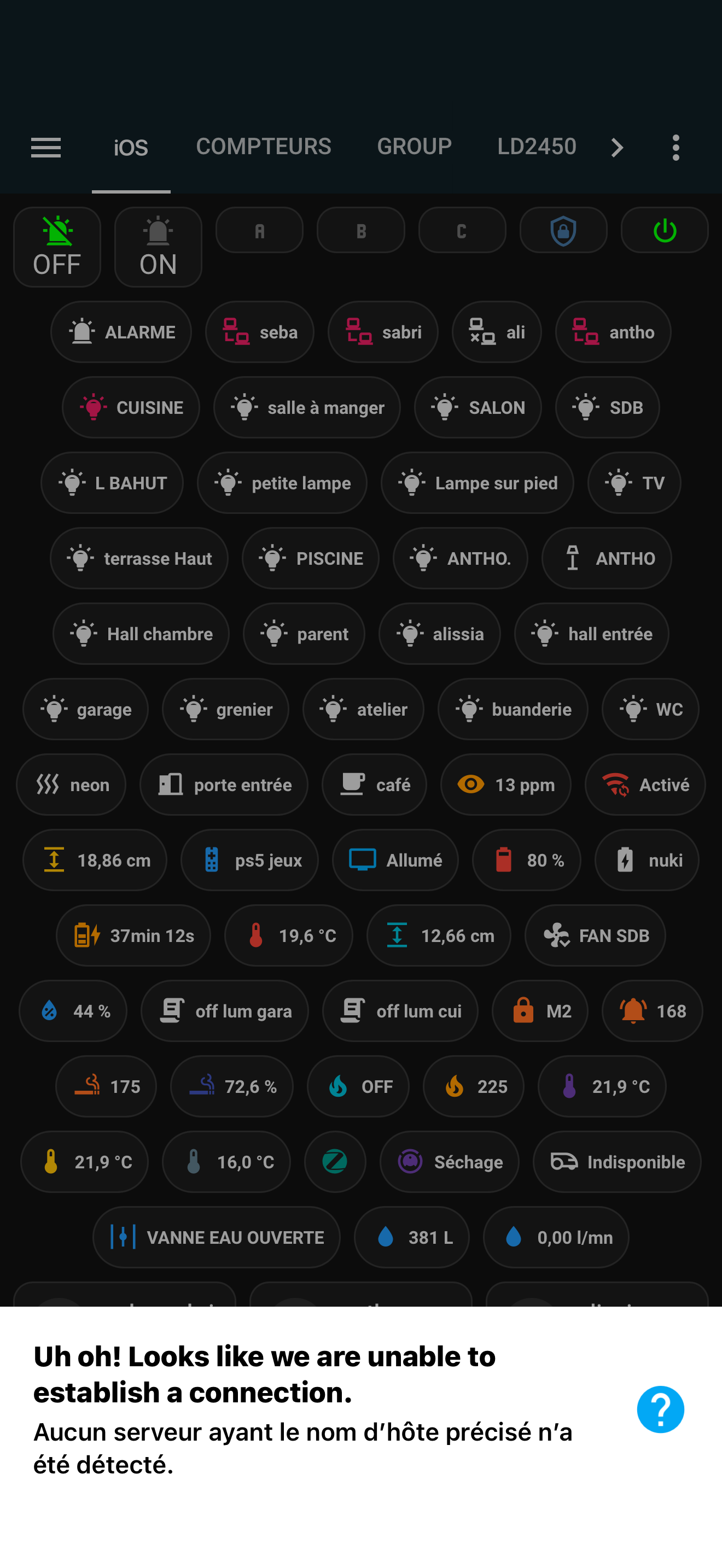
Task: Tap the teal Z-Wave logo chip
Action: pos(335,1161)
